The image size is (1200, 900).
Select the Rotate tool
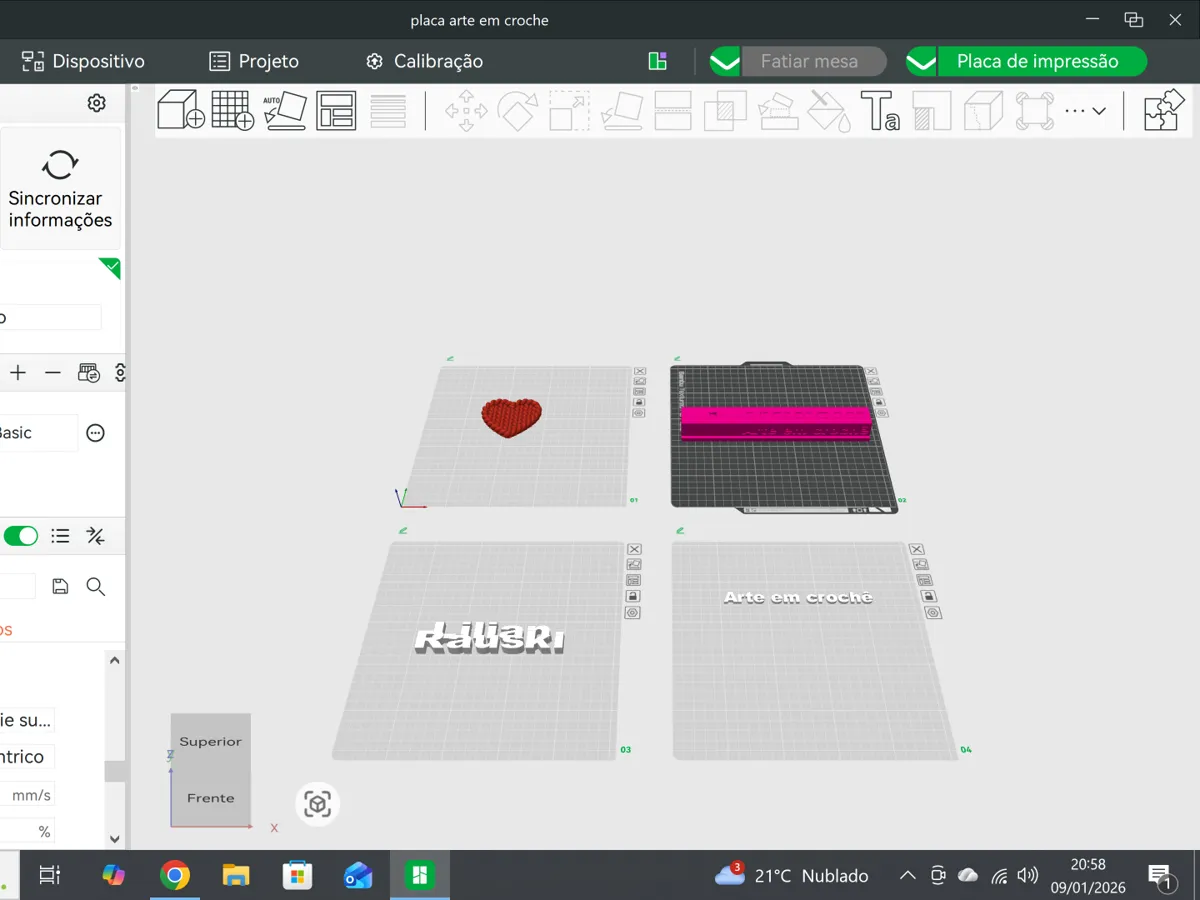pos(518,110)
